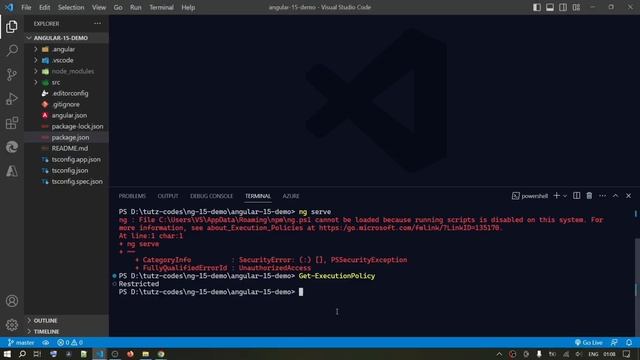Image resolution: width=640 pixels, height=360 pixels.
Task: Open Windows taskbar search
Action: (22, 354)
